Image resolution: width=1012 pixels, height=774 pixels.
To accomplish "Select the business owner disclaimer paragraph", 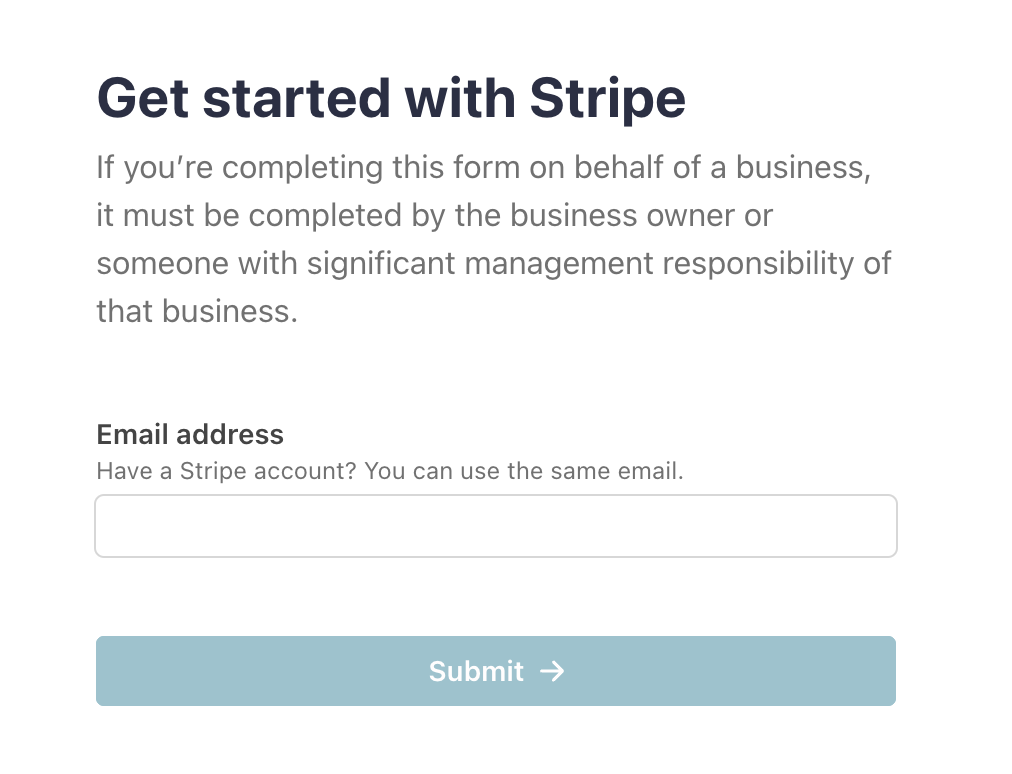I will [493, 239].
